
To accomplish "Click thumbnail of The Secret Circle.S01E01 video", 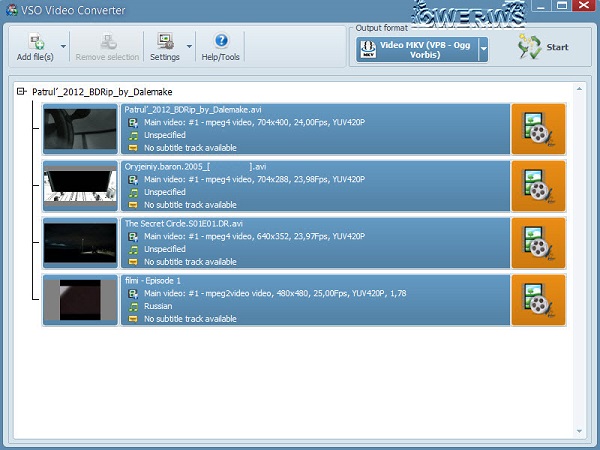I will click(x=80, y=243).
